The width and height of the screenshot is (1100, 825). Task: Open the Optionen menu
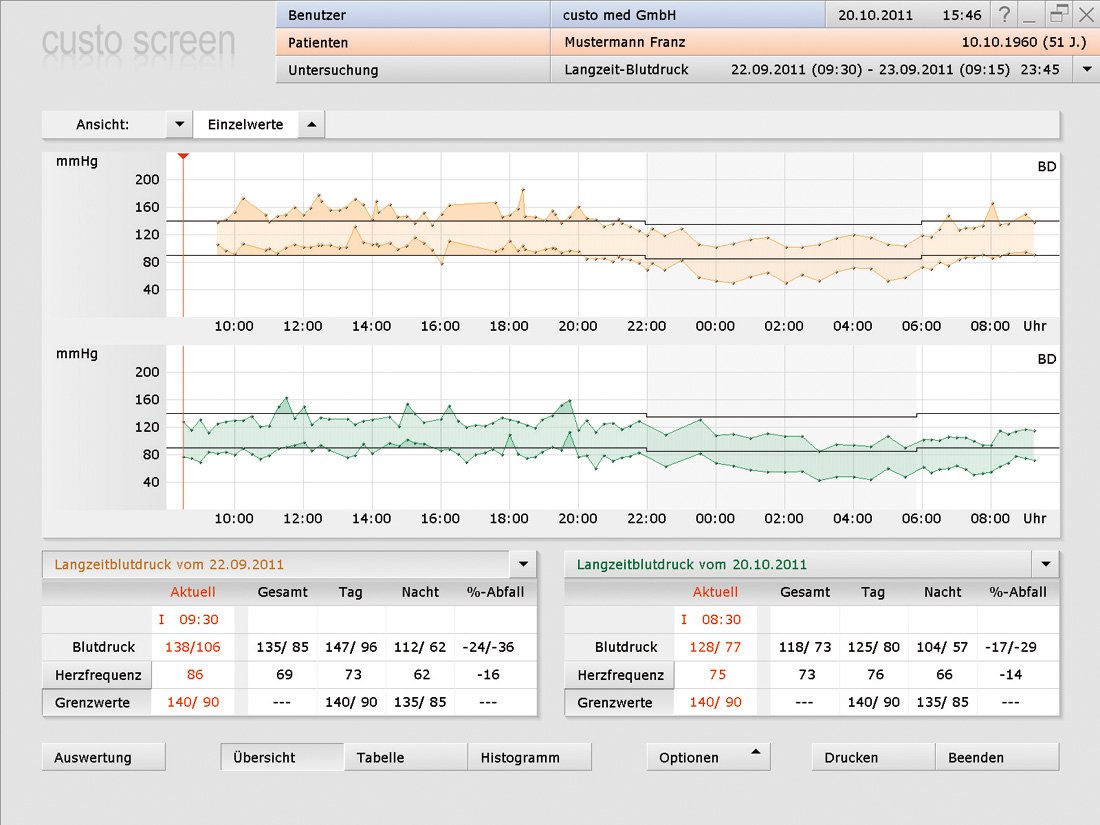[x=708, y=757]
